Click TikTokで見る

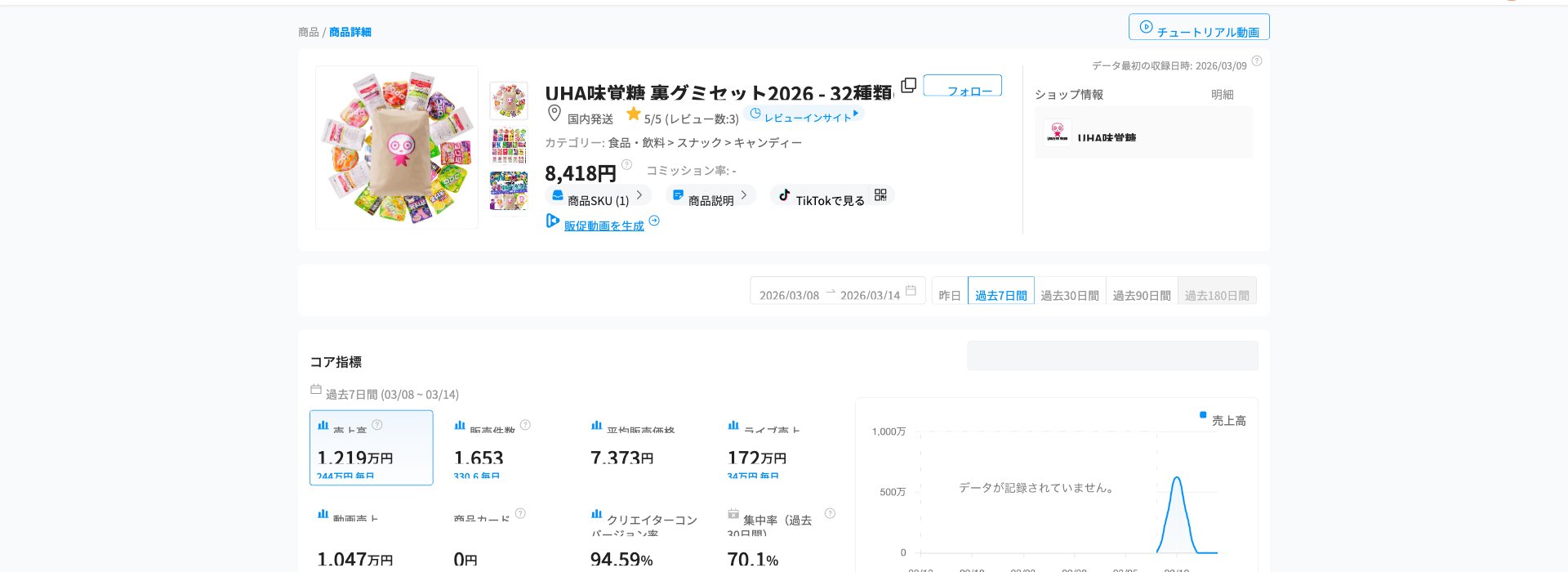click(x=831, y=200)
